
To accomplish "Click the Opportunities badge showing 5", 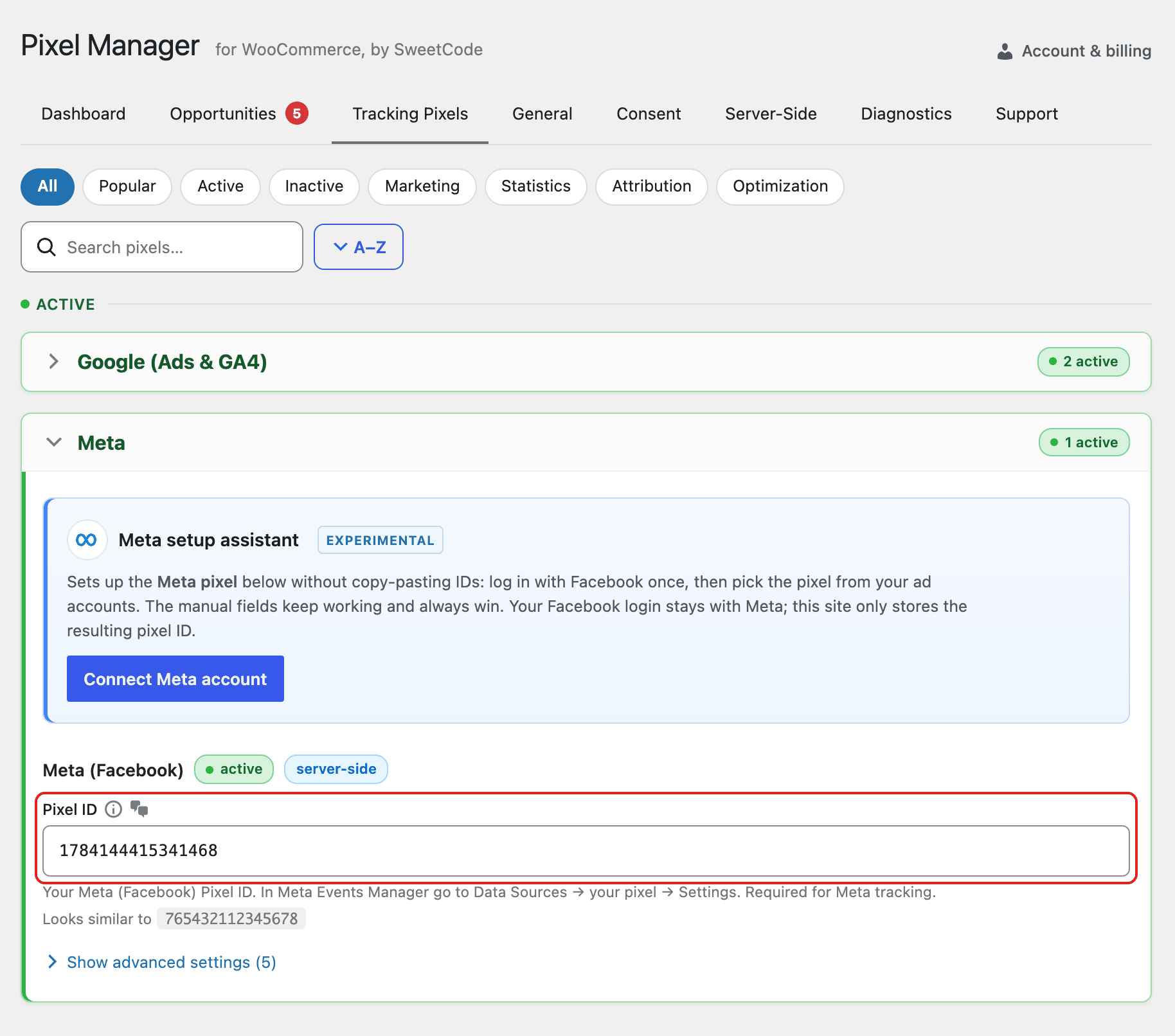I will coord(297,114).
